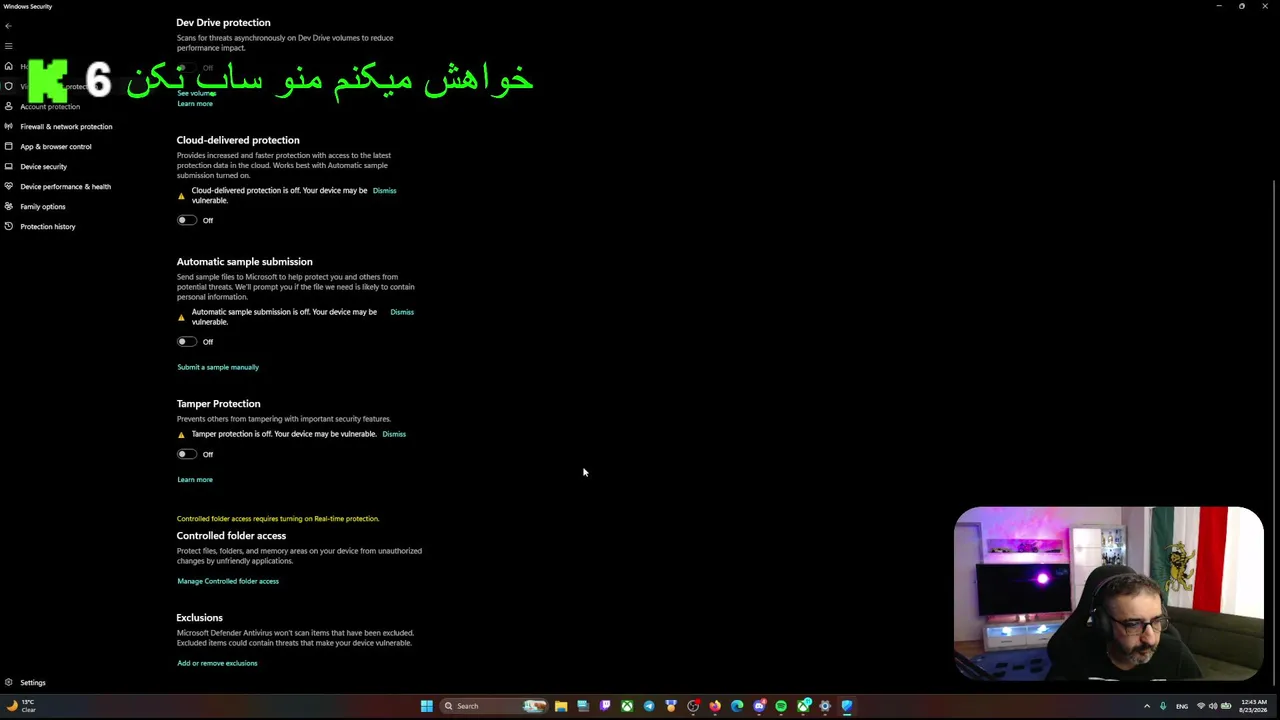1280x720 pixels.
Task: Click the Firewall & network protection icon
Action: [x=9, y=126]
